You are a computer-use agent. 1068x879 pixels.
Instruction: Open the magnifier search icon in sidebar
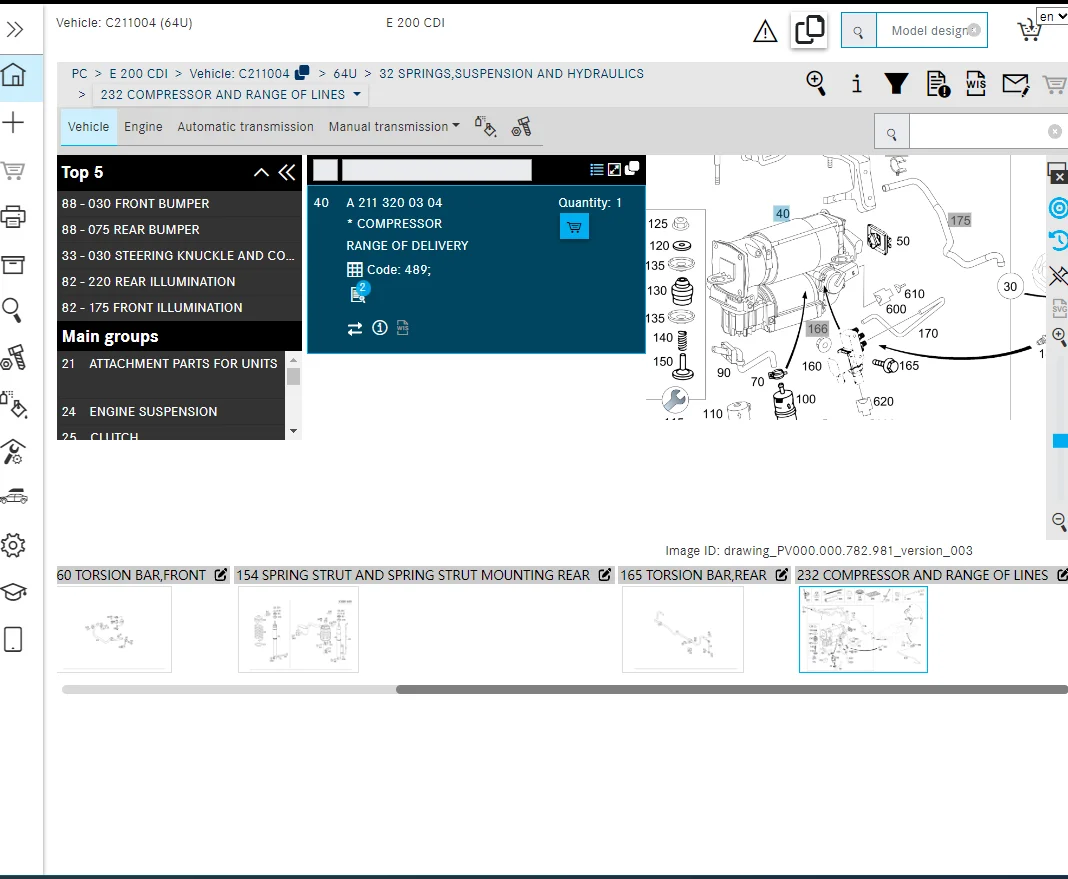point(12,310)
